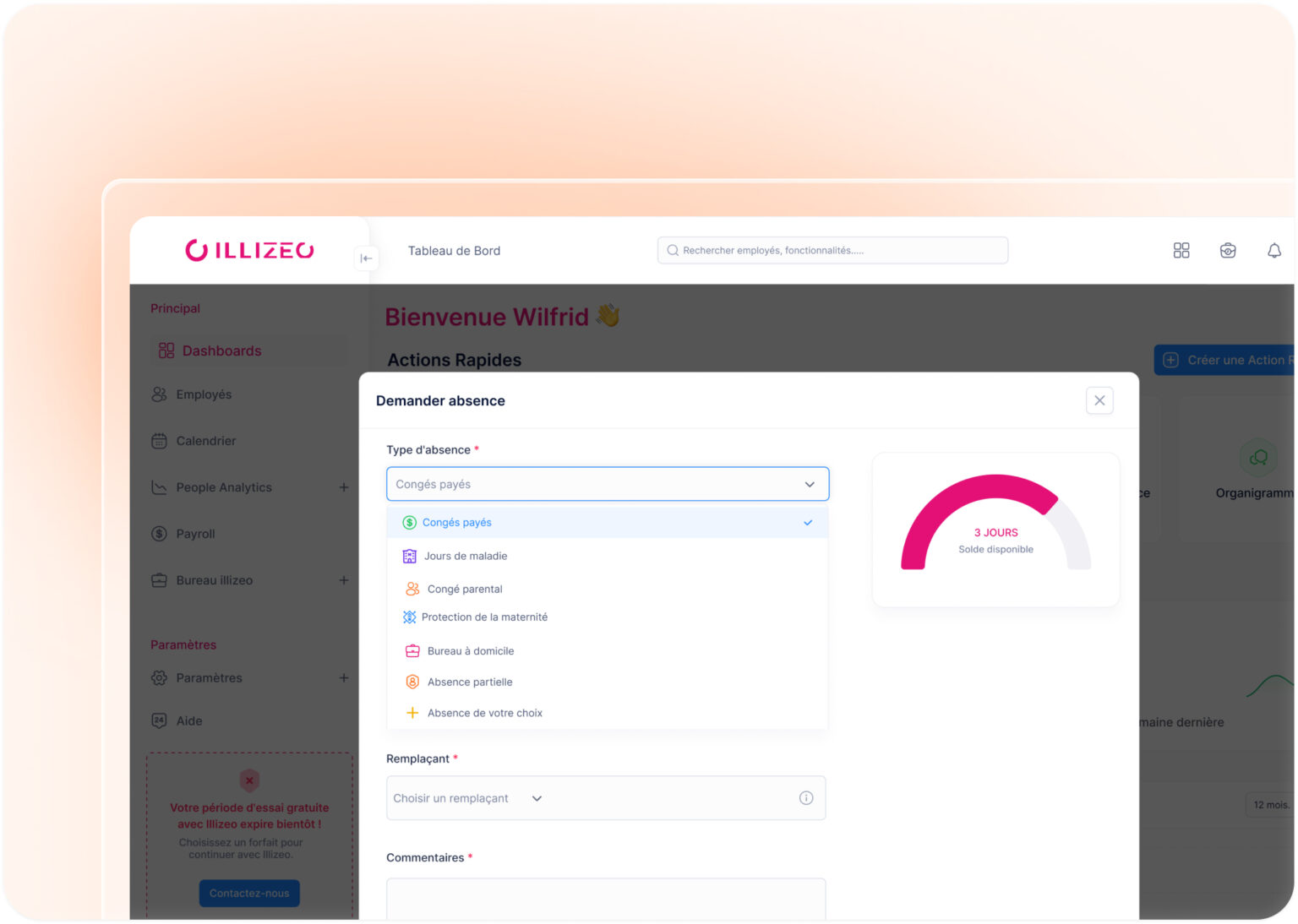Open the Type d'absence dropdown
Viewport: 1298px width, 924px height.
pyautogui.click(x=607, y=484)
